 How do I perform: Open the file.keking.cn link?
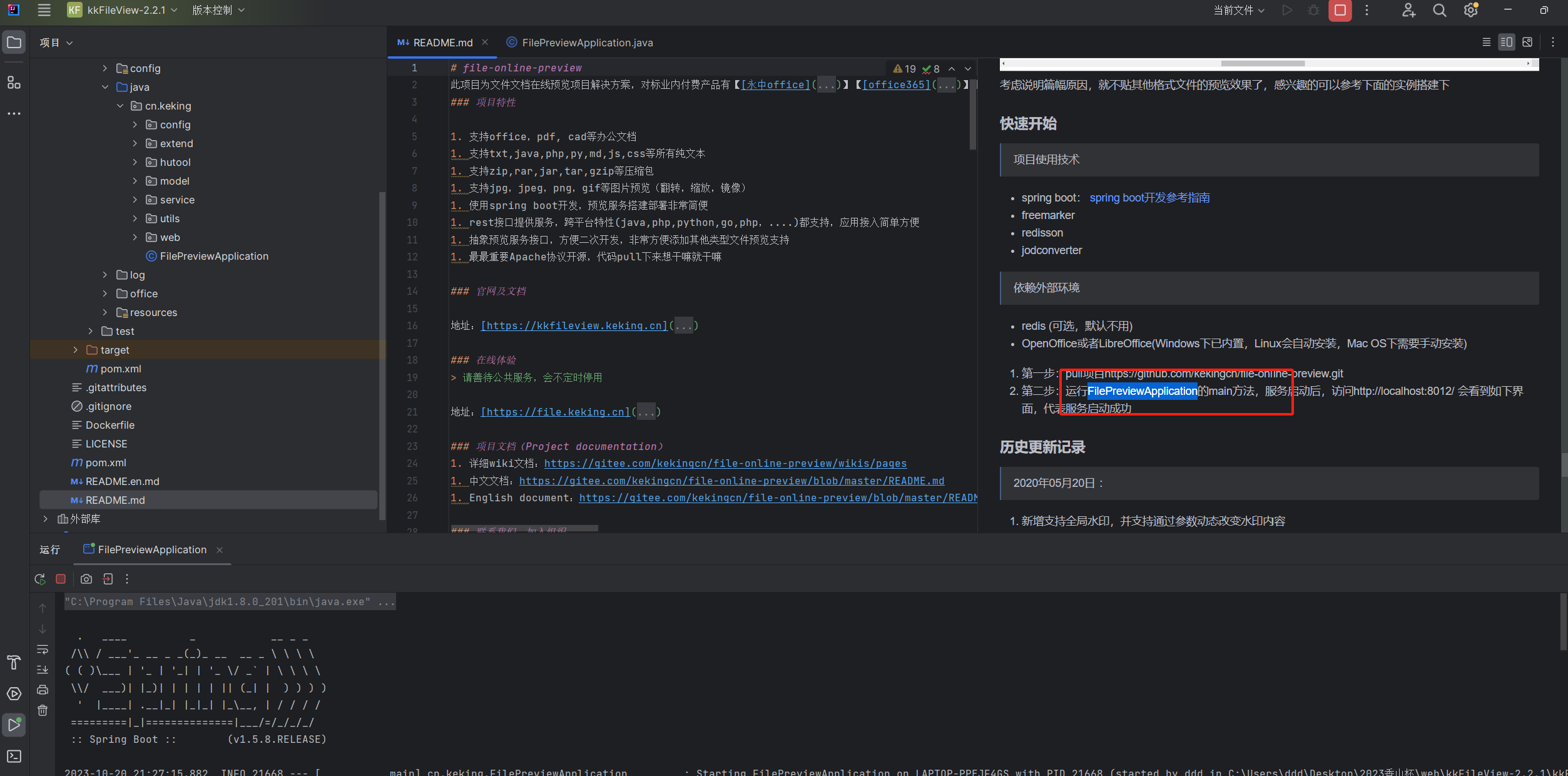[x=556, y=412]
